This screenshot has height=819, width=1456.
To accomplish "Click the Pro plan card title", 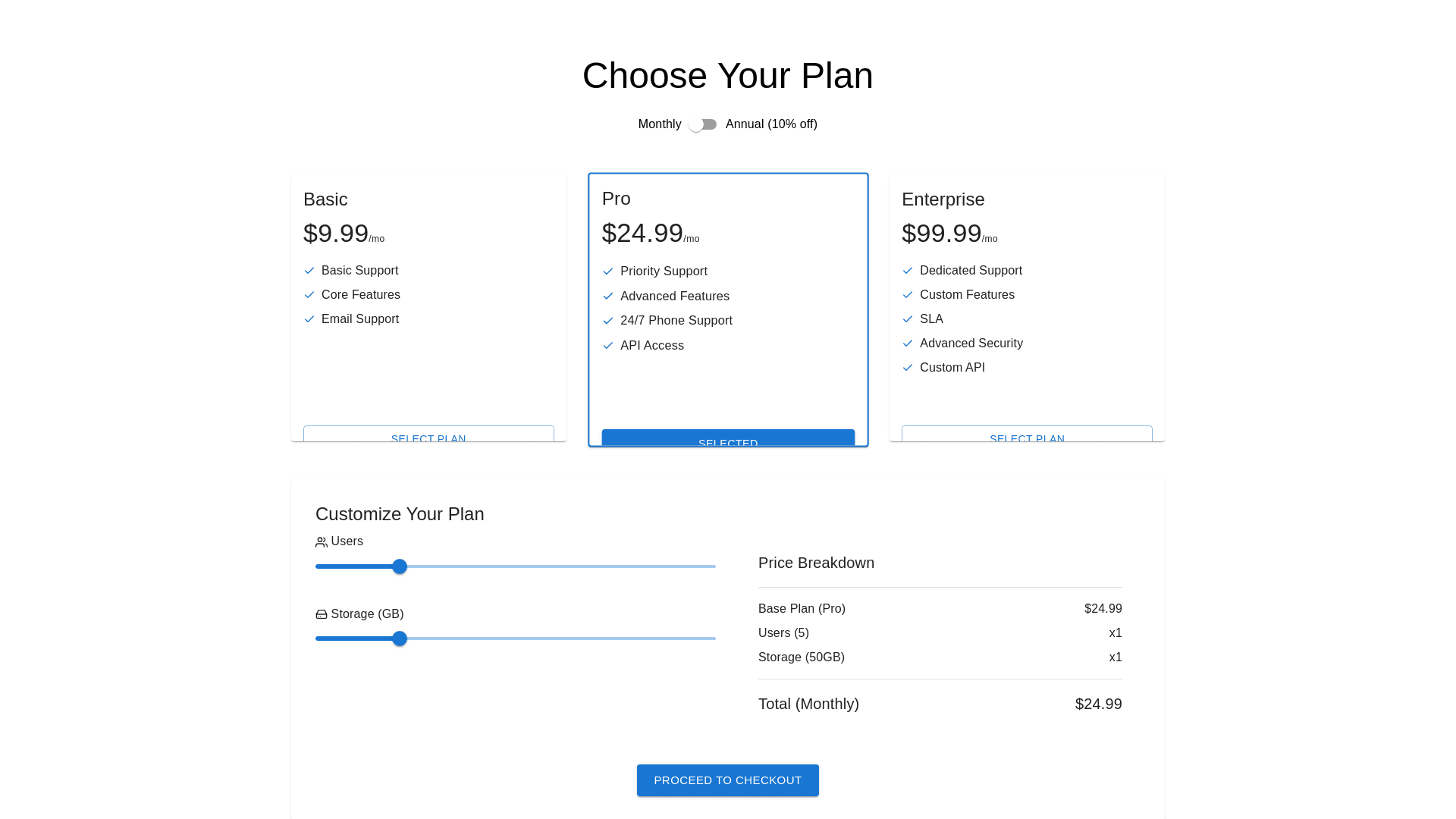I will [617, 199].
